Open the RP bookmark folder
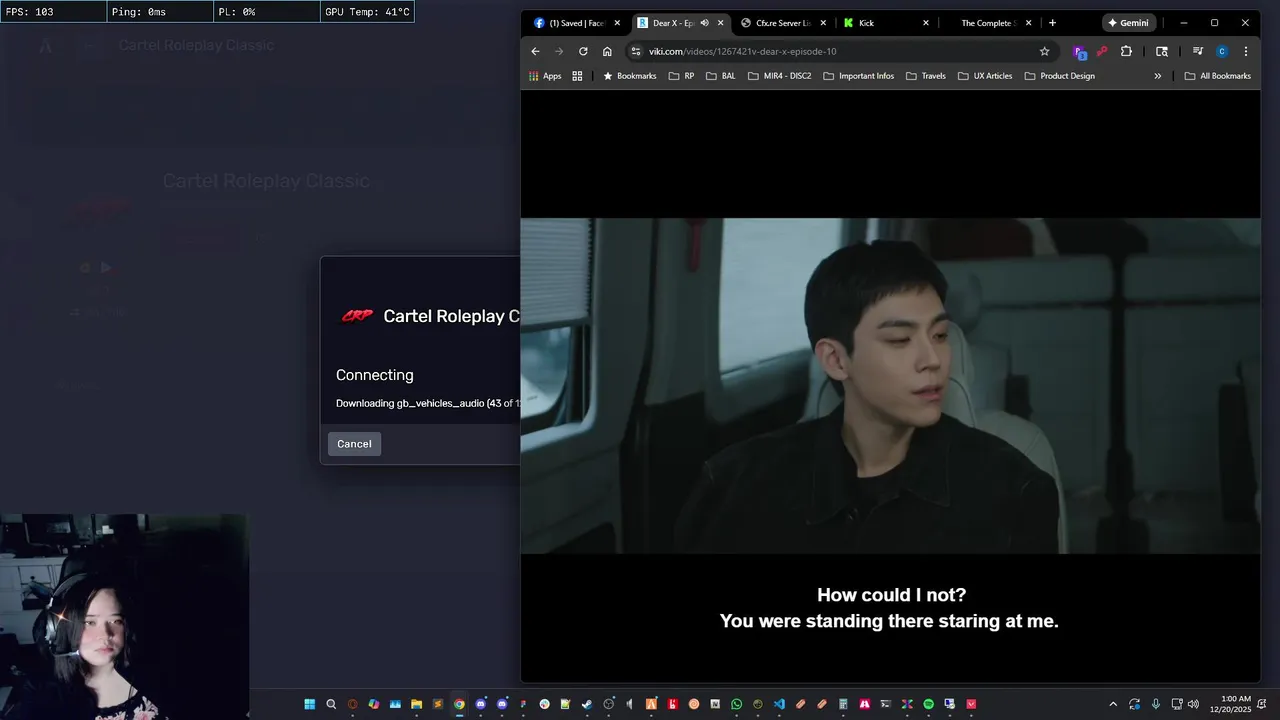 tap(681, 76)
